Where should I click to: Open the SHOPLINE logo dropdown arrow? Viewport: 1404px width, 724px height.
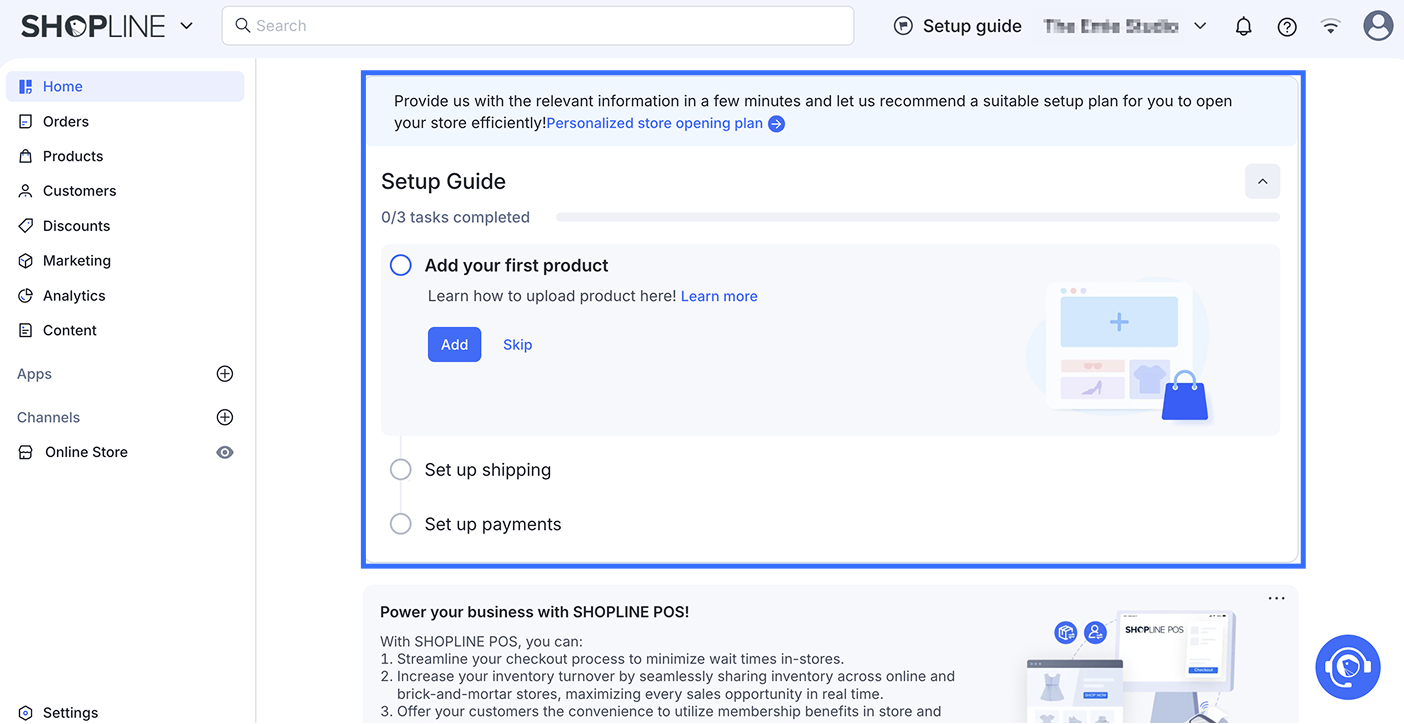187,26
